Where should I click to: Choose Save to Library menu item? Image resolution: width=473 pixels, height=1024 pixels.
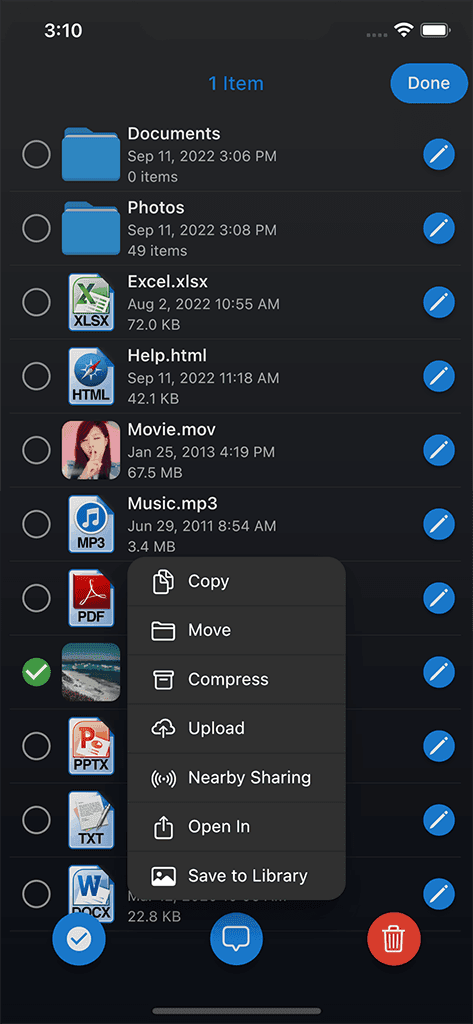(236, 876)
